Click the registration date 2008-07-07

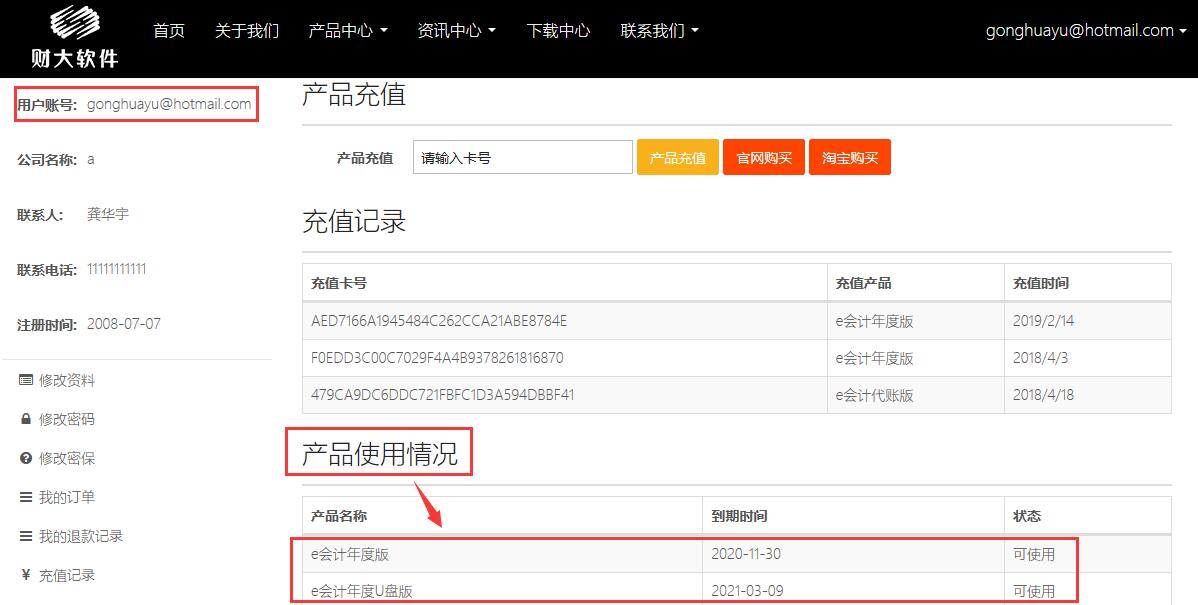point(124,324)
